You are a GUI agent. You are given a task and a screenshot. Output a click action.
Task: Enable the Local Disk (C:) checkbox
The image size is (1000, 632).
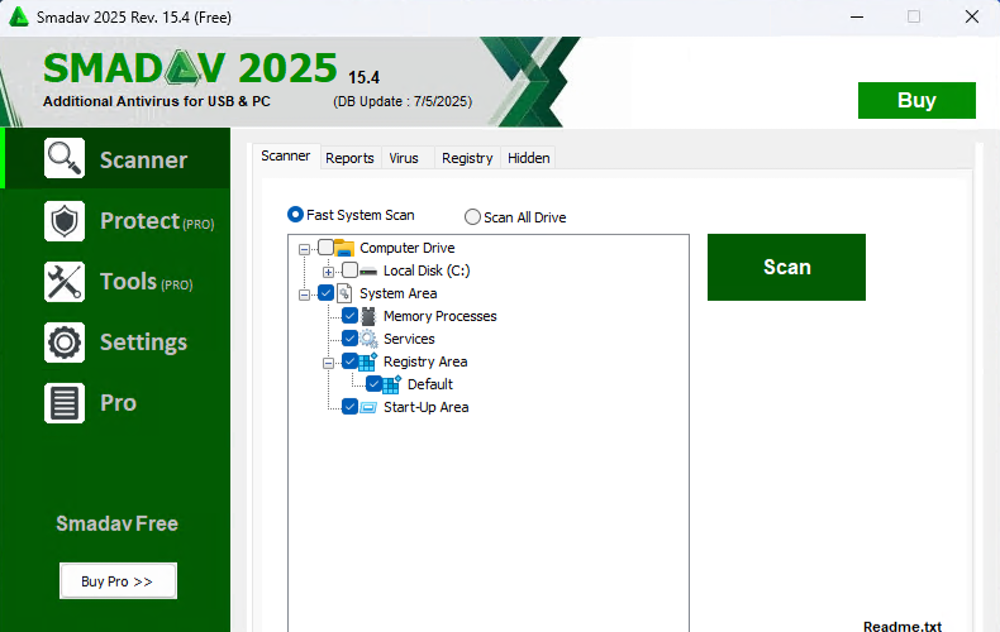(x=350, y=271)
